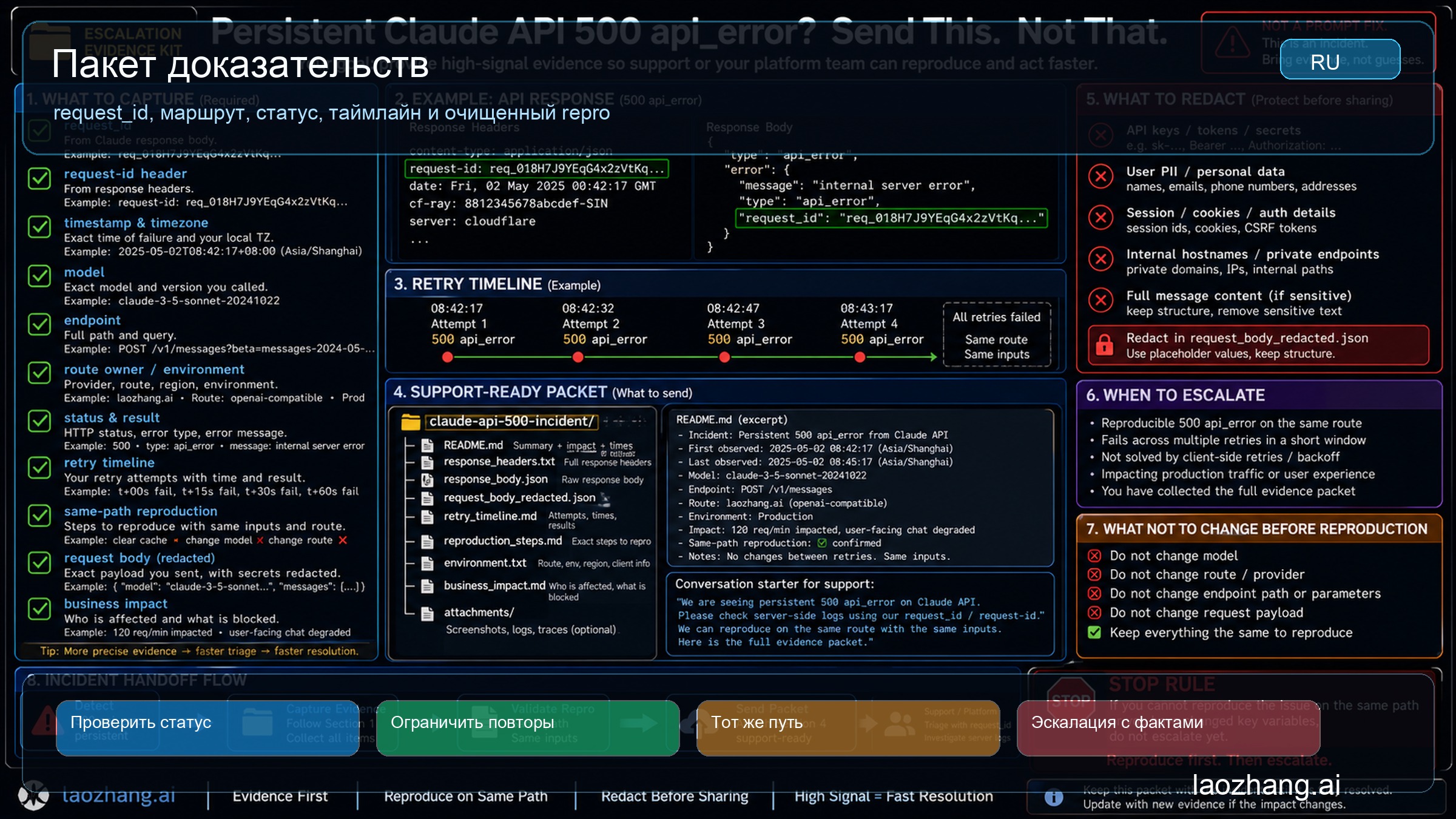Toggle the same-path reproduction checkbox

[39, 516]
